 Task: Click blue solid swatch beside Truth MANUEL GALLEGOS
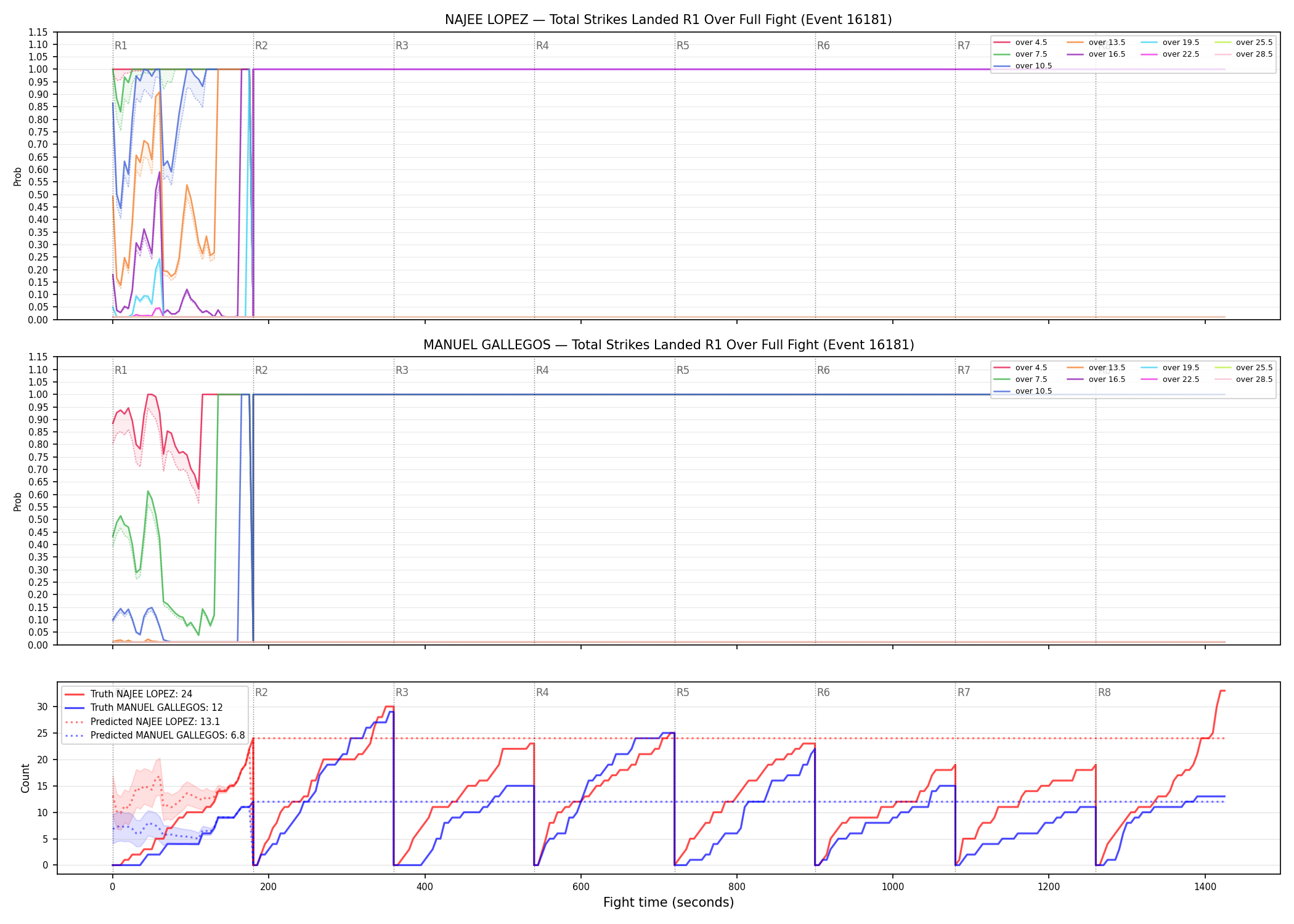click(74, 708)
